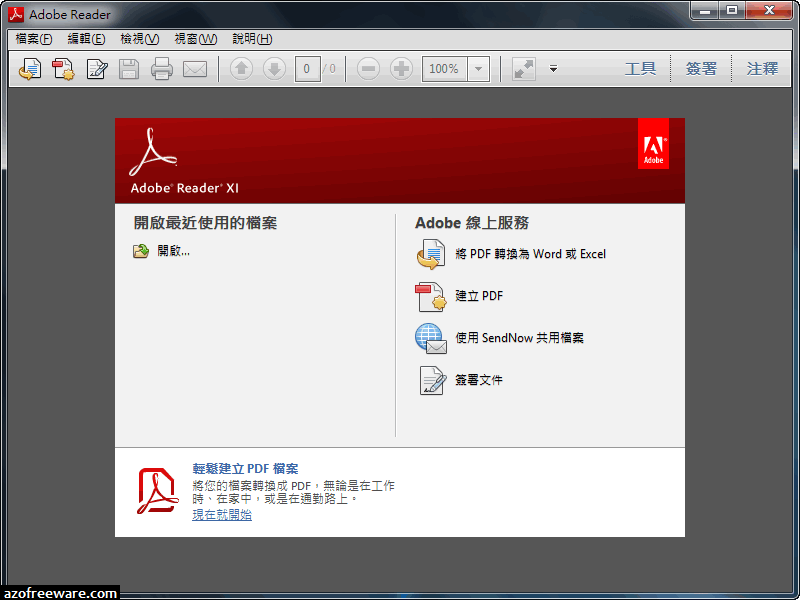Viewport: 800px width, 600px height.
Task: Maximize the Adobe Reader window
Action: pyautogui.click(x=732, y=10)
